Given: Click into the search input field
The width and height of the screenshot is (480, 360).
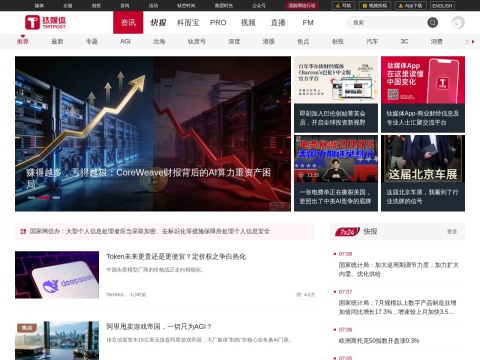Looking at the screenshot, I should 387,23.
